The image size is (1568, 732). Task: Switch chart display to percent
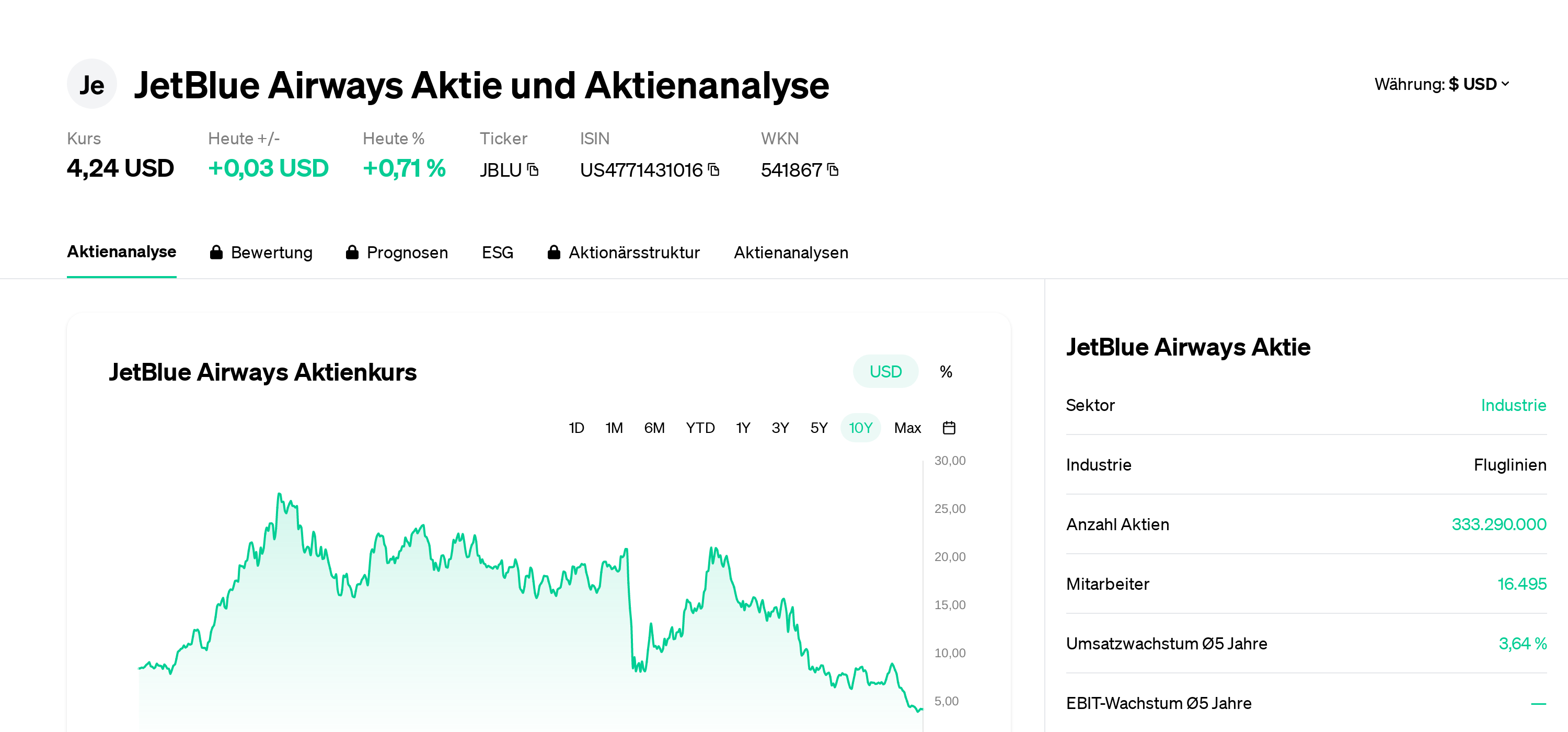coord(946,371)
